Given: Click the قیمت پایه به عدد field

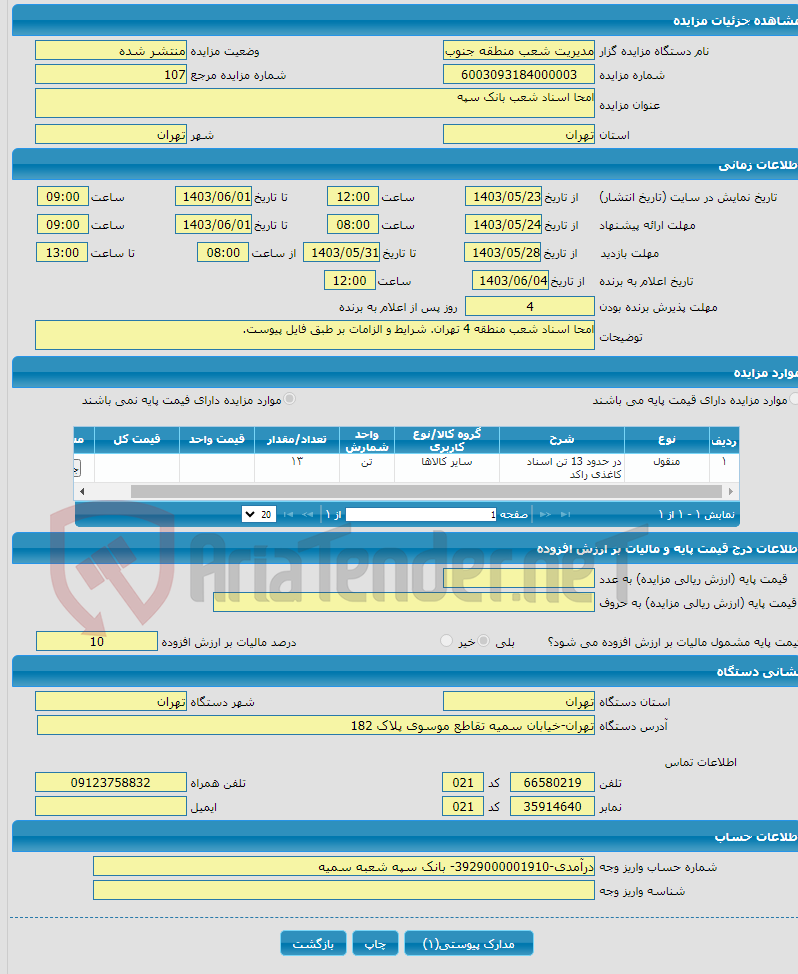Looking at the screenshot, I should (x=519, y=578).
